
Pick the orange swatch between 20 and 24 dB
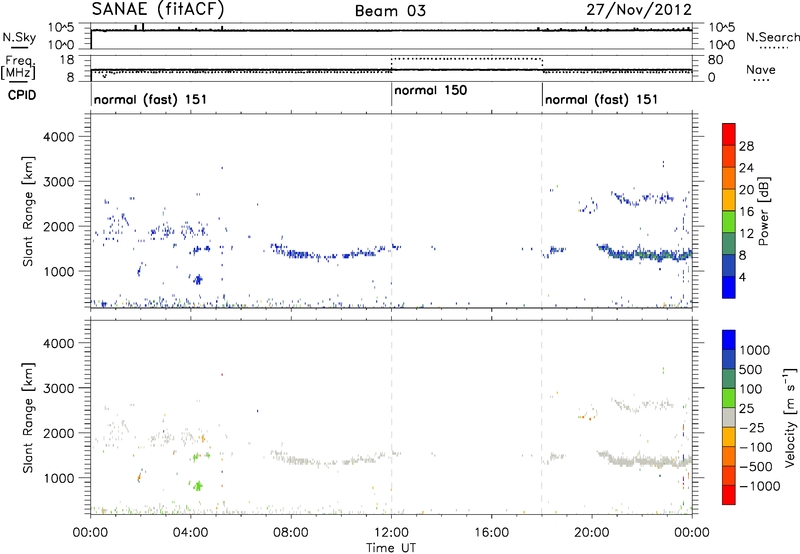pos(729,178)
